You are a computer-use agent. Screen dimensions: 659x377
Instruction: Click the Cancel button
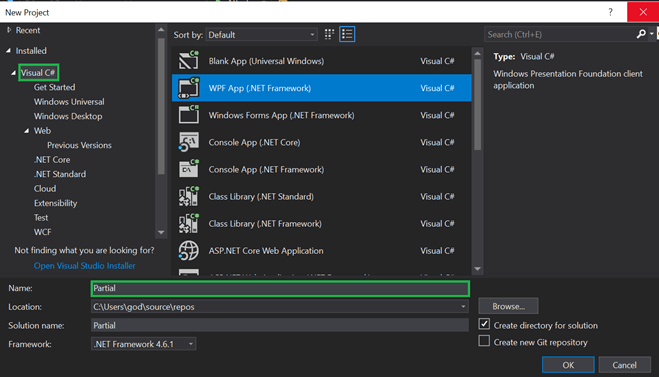click(625, 365)
